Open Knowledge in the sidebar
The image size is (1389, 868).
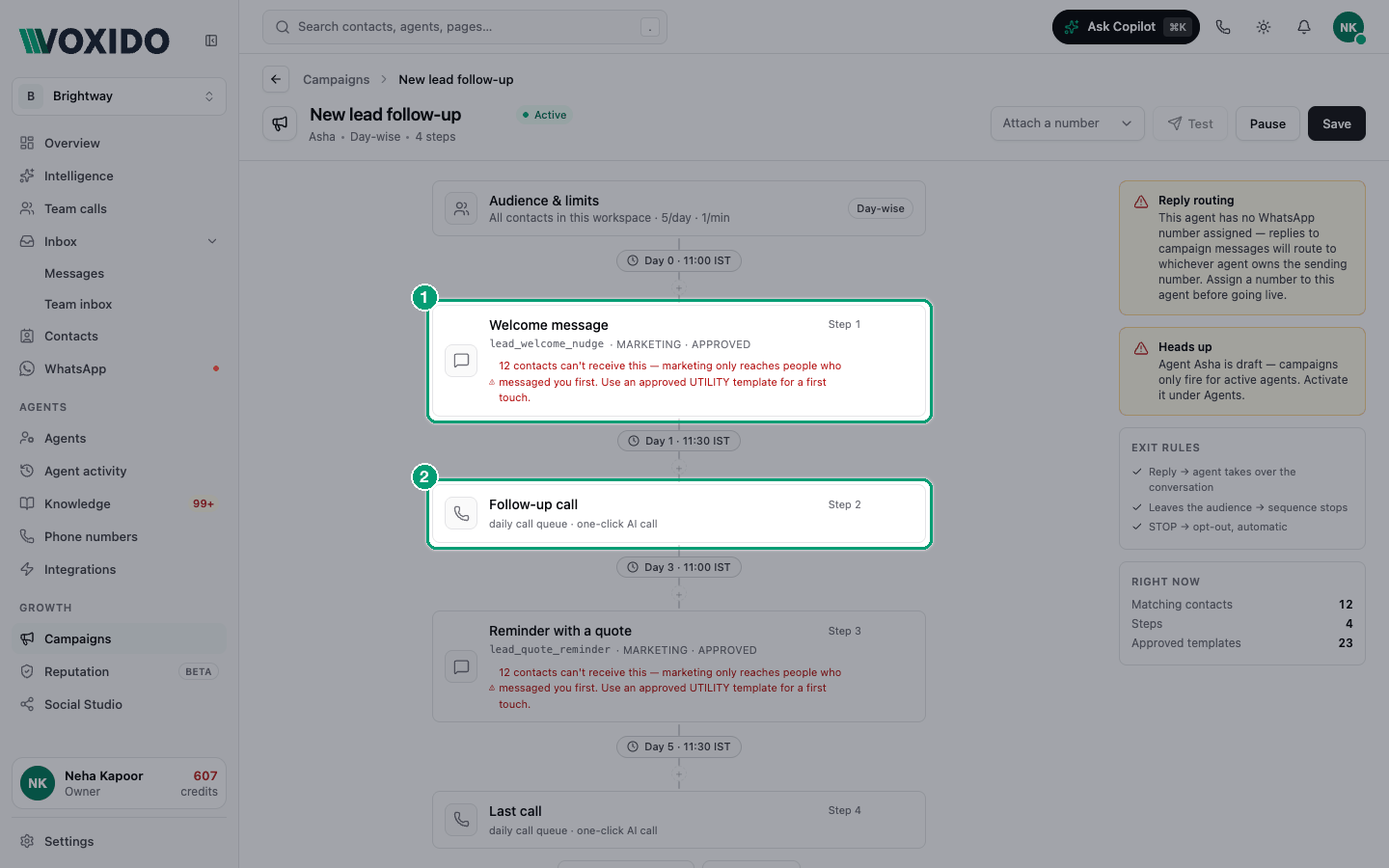[119, 503]
